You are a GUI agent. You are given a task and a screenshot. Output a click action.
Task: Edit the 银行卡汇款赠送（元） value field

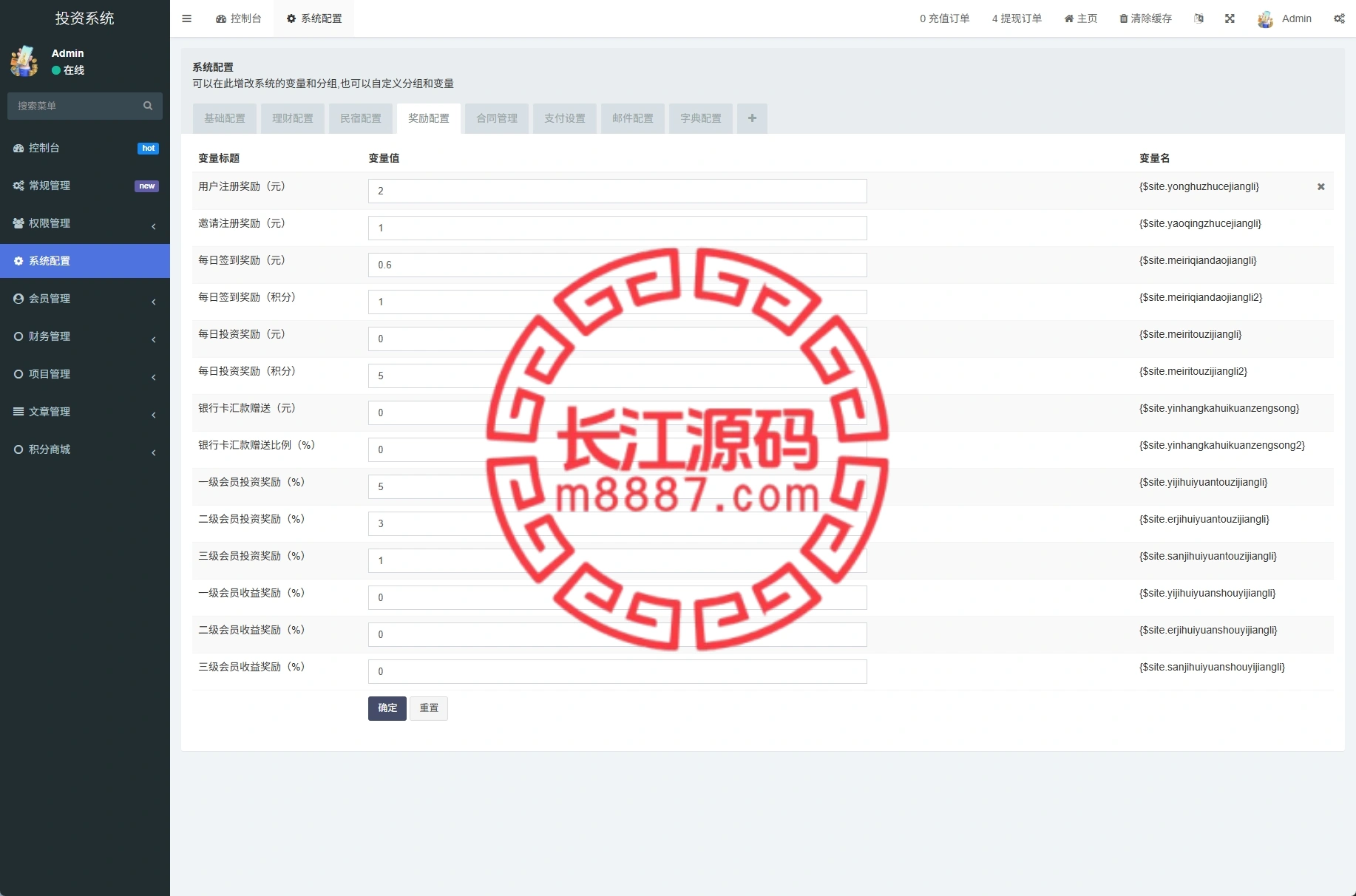617,413
